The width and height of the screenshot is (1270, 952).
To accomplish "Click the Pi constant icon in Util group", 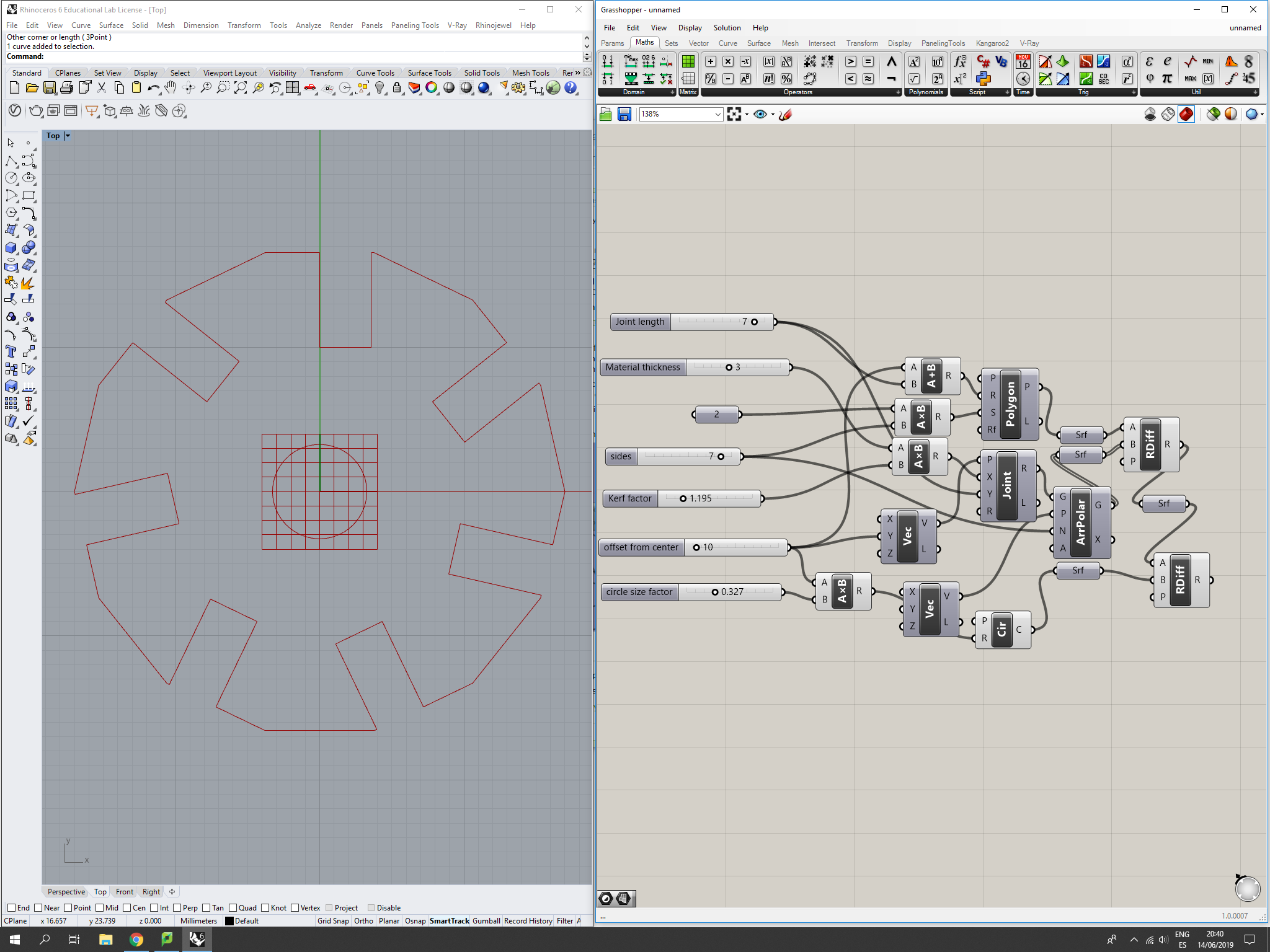I will pyautogui.click(x=1167, y=79).
